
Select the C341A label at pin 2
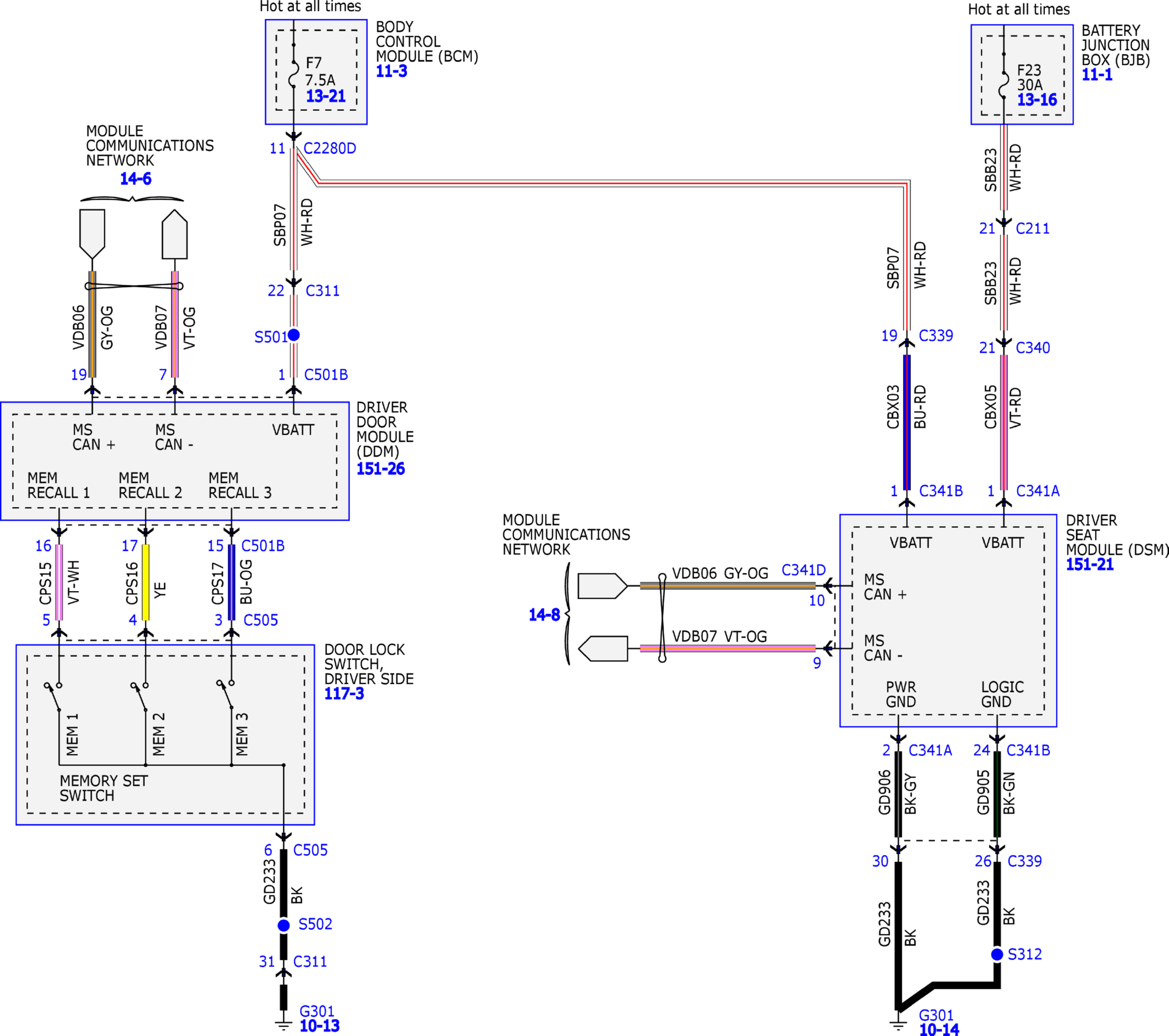[930, 750]
